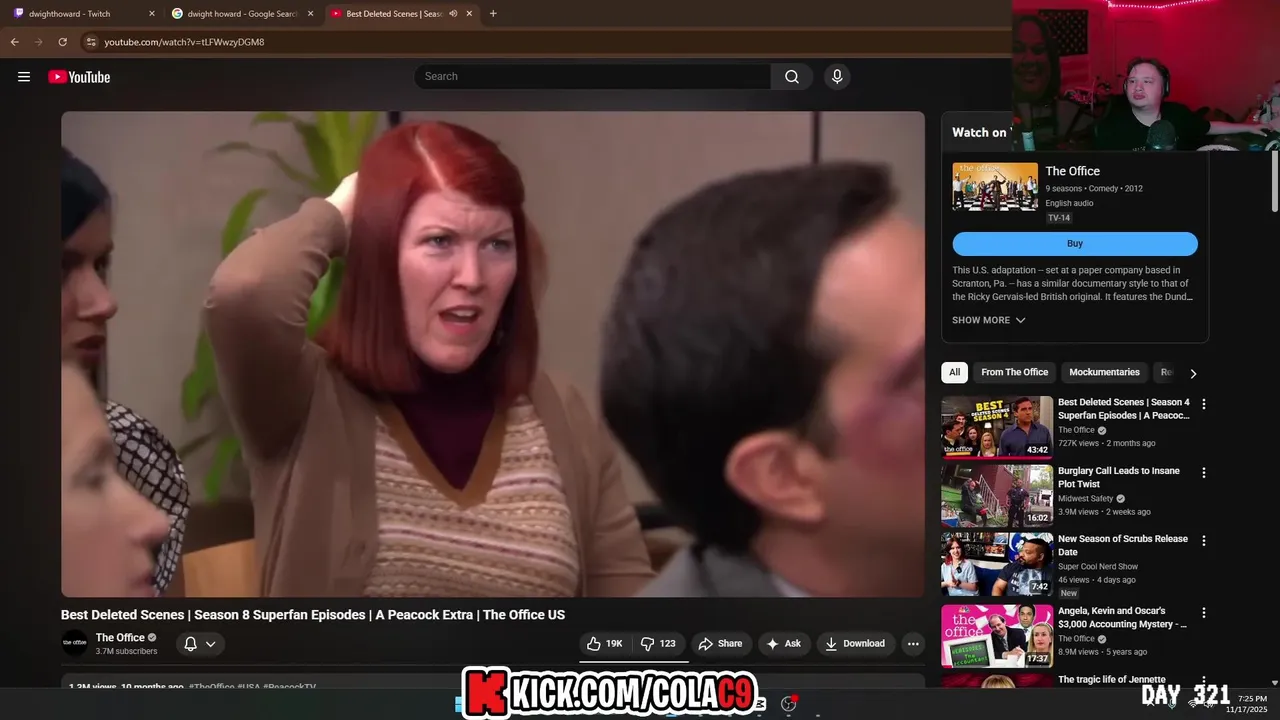Screen dimensions: 1280x720
Task: Open options for Burglary Call video
Action: click(1204, 472)
